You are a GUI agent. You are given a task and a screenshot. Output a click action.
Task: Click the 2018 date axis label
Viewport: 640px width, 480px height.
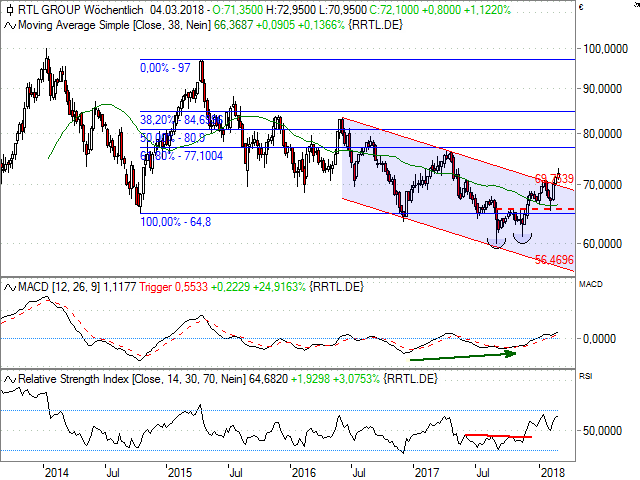pyautogui.click(x=552, y=473)
